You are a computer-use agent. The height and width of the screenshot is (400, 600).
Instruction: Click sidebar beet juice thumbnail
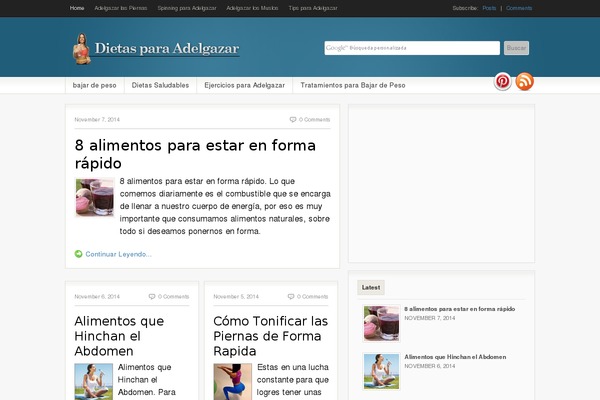pyautogui.click(x=382, y=323)
